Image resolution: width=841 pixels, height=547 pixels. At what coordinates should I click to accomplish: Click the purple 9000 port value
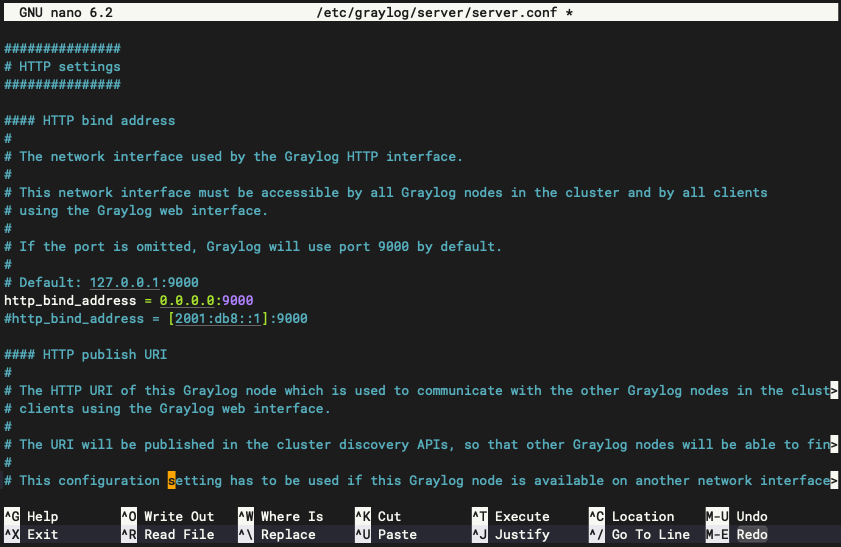click(x=238, y=301)
